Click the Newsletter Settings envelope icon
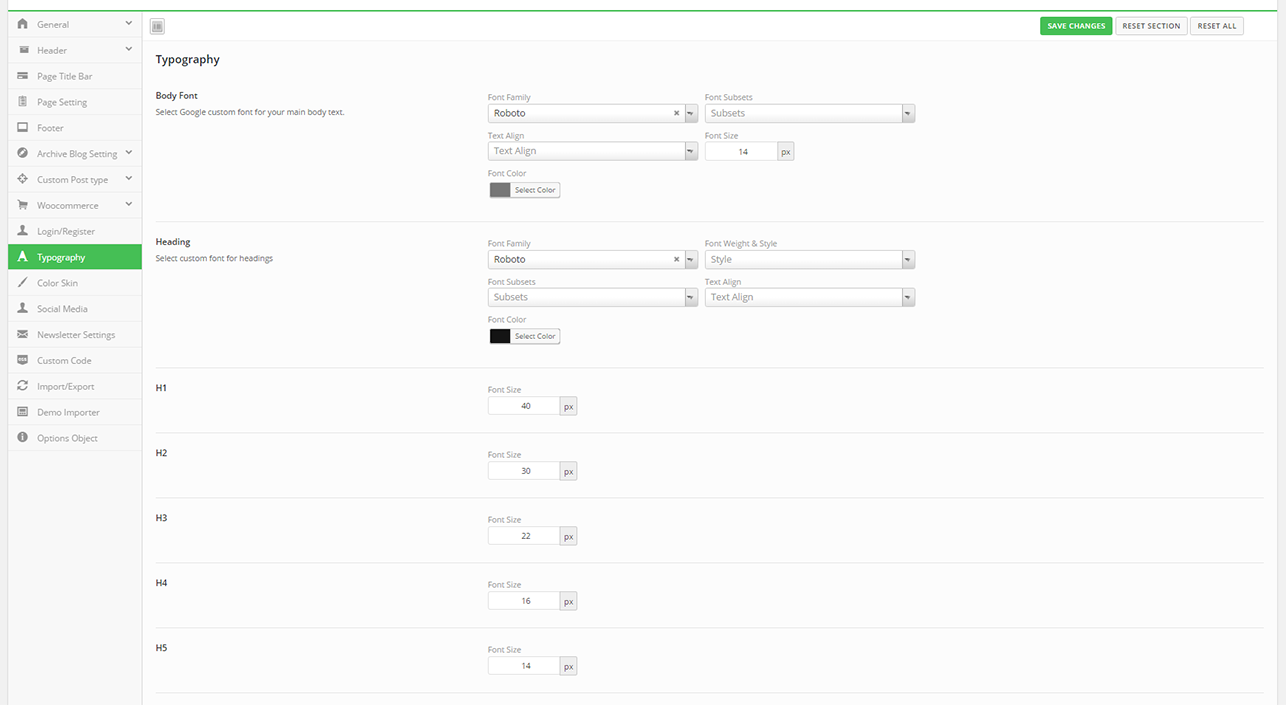This screenshot has width=1286, height=705. [22, 334]
